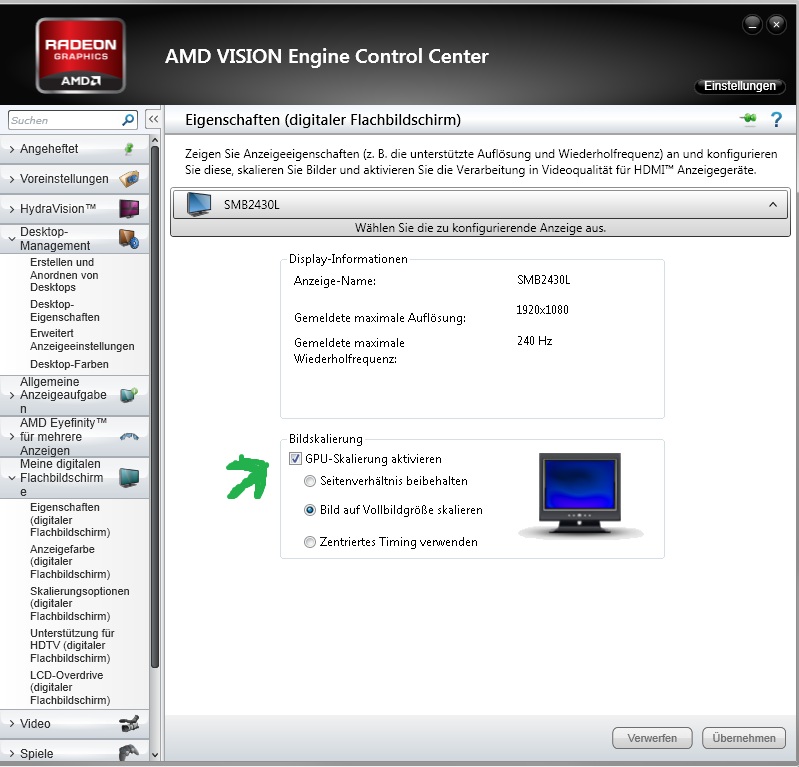799x767 pixels.
Task: Close the Control Center window
Action: click(776, 24)
